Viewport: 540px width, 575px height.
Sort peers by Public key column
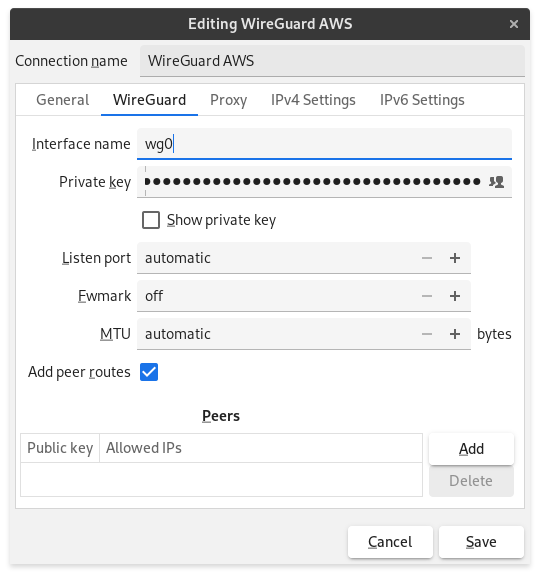[60, 448]
